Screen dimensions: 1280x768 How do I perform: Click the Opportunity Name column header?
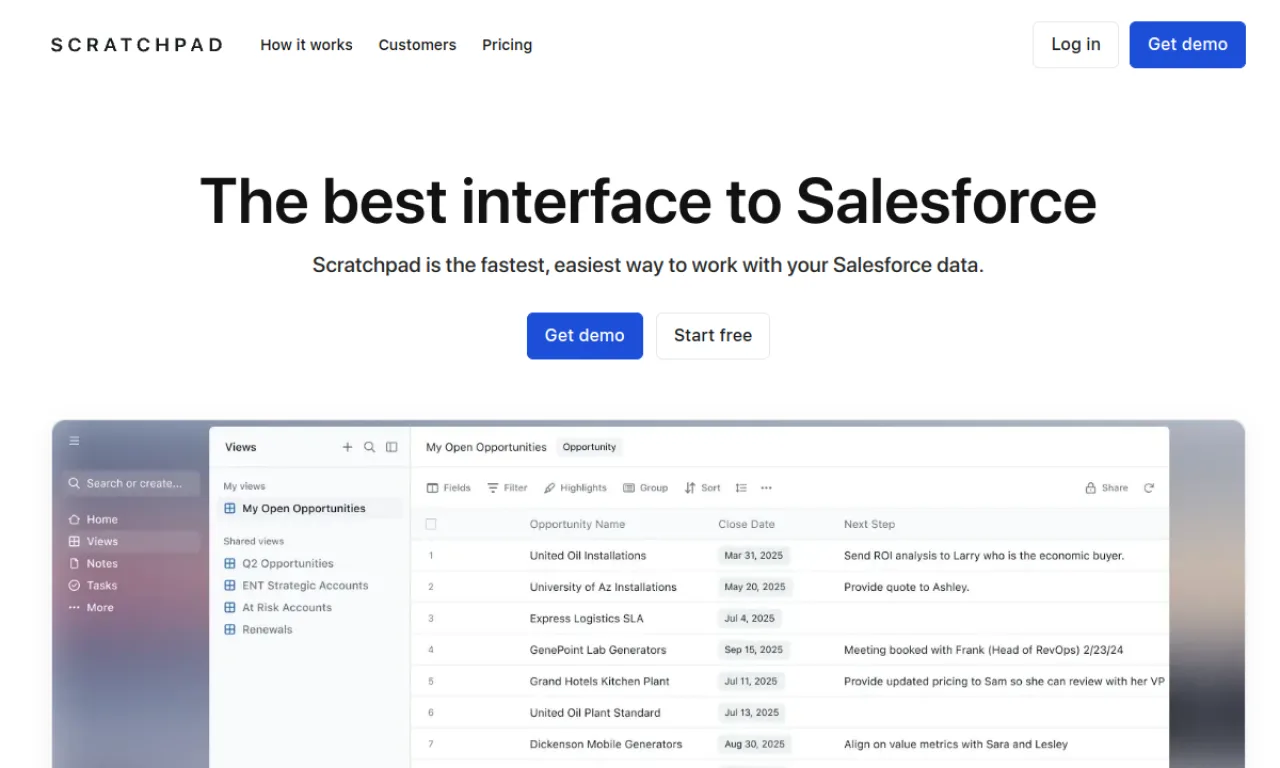click(577, 524)
